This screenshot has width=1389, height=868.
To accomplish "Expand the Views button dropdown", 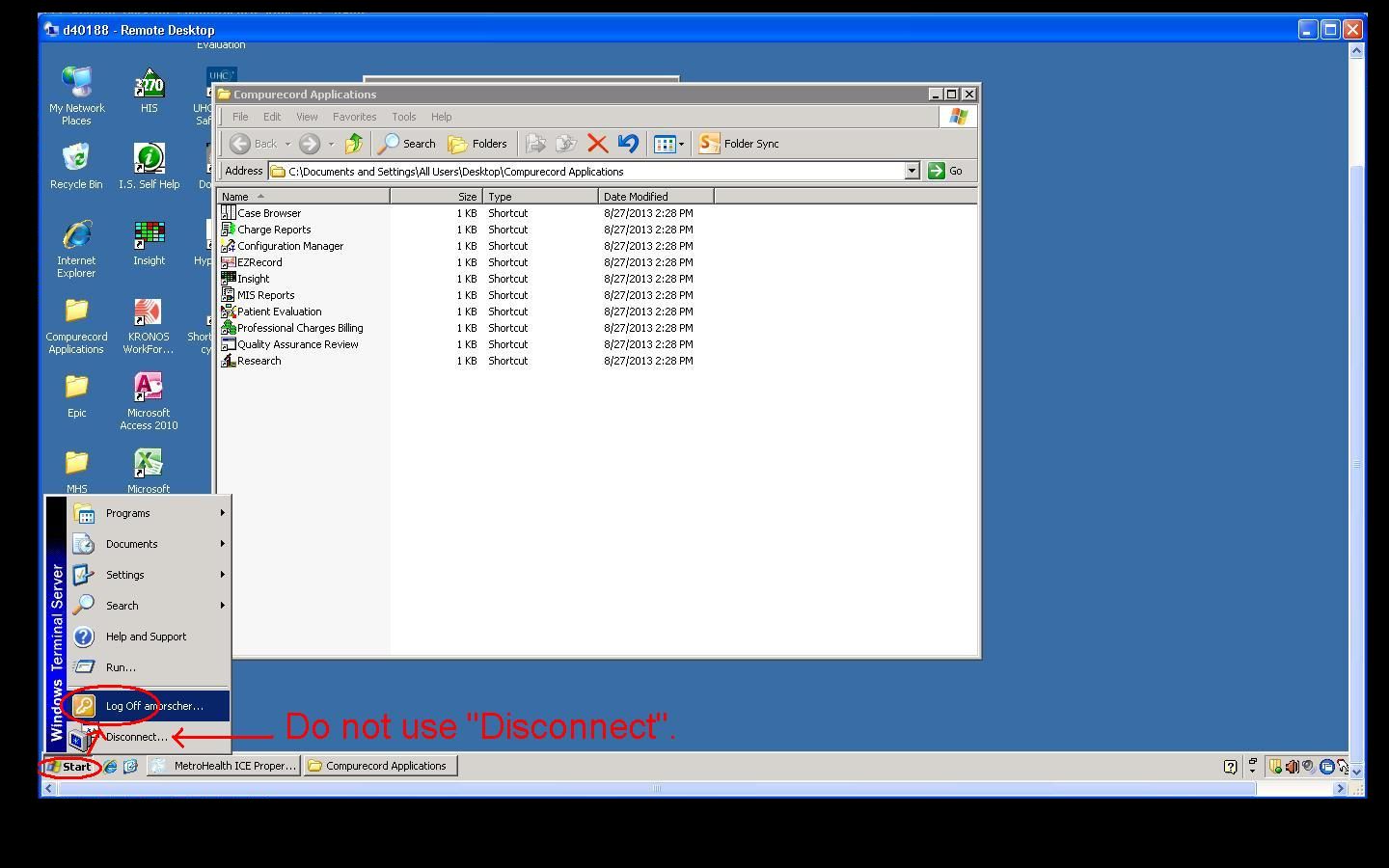I will 681,145.
